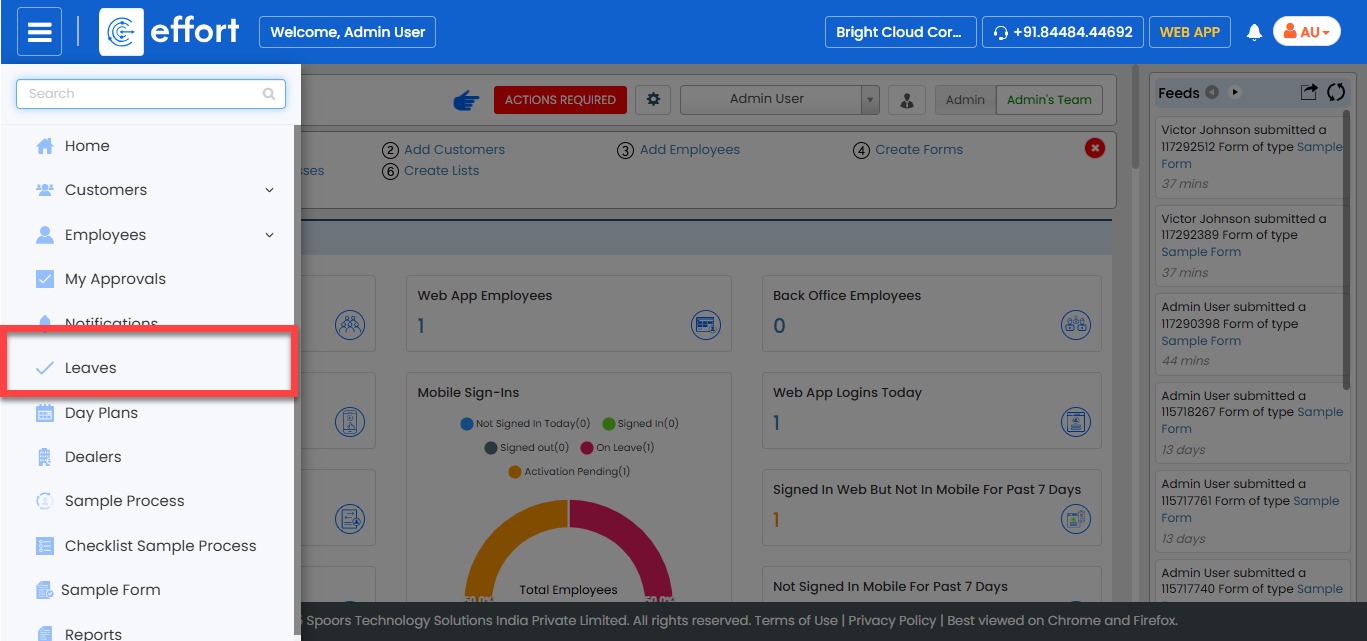Screen dimensions: 1367x641
Task: Open the Add Customers link
Action: coord(454,150)
